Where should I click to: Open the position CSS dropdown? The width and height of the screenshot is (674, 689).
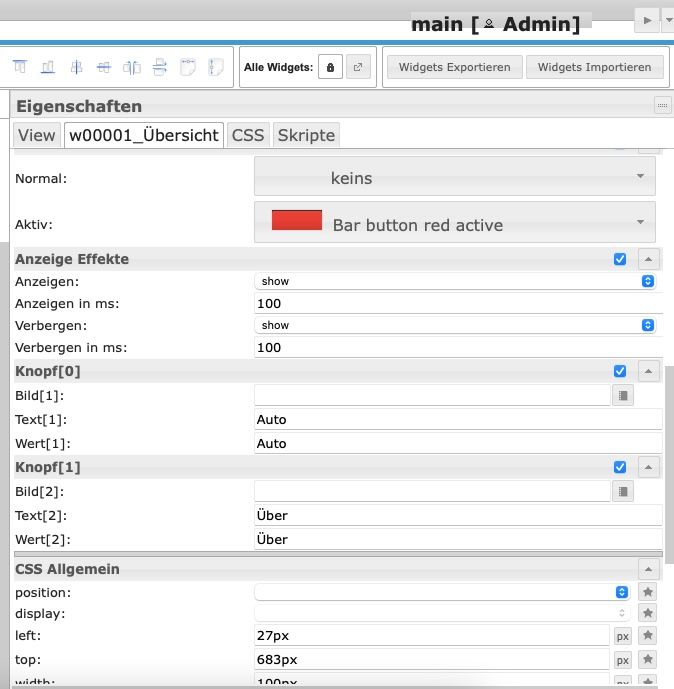pos(442,592)
